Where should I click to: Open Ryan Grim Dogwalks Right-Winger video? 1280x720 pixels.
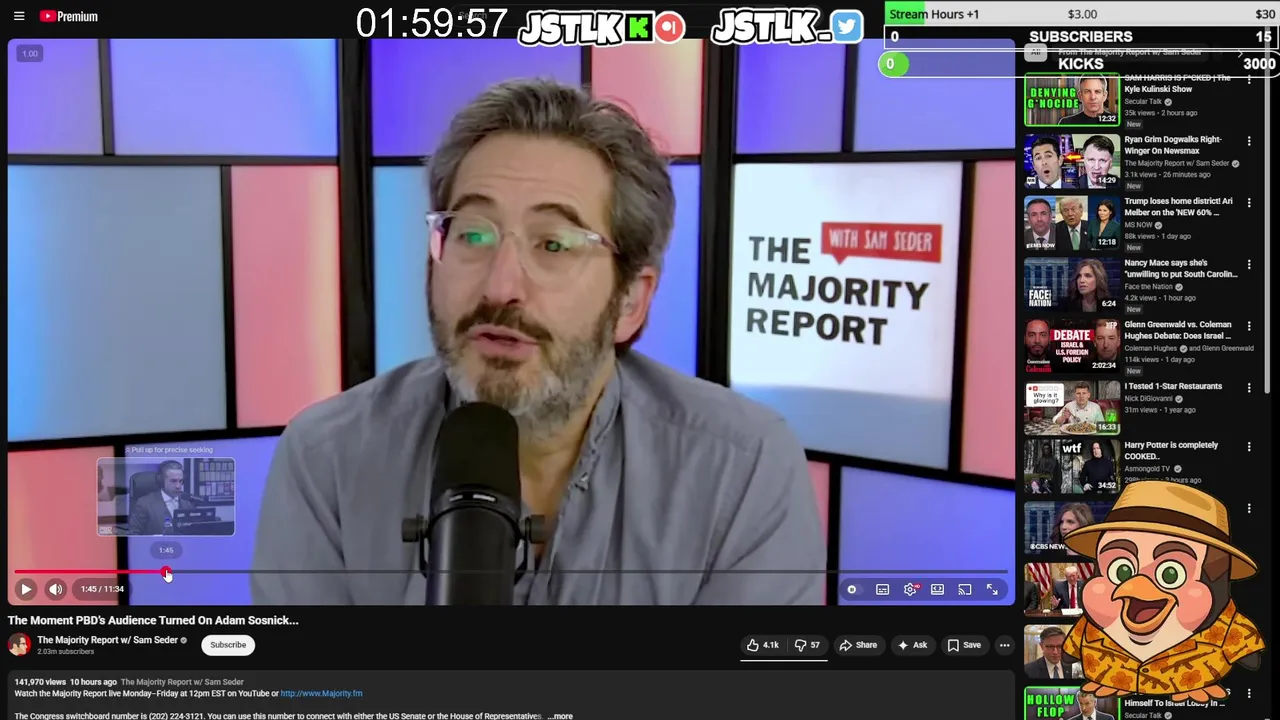1071,161
